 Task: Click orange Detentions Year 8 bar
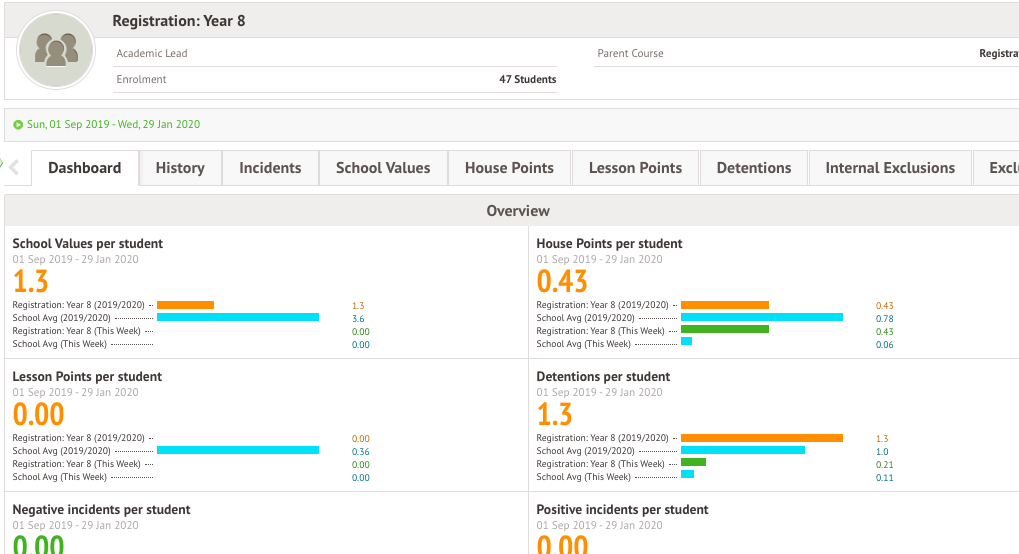[x=761, y=438]
